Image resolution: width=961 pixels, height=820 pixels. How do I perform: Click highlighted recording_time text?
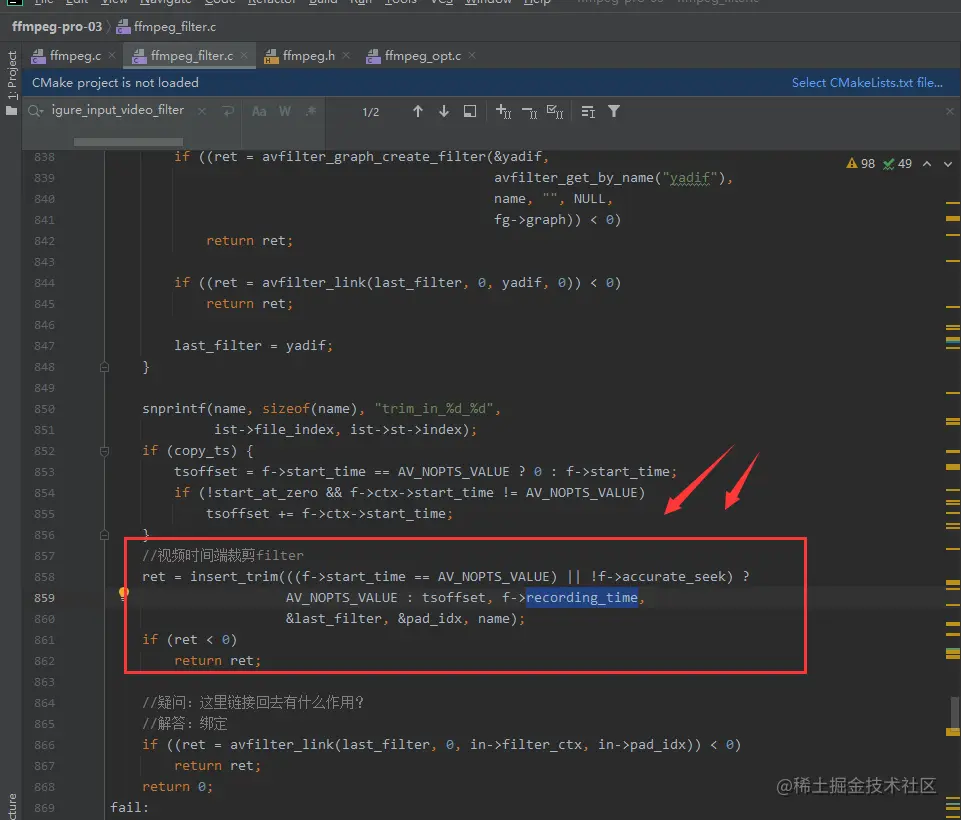coord(582,598)
